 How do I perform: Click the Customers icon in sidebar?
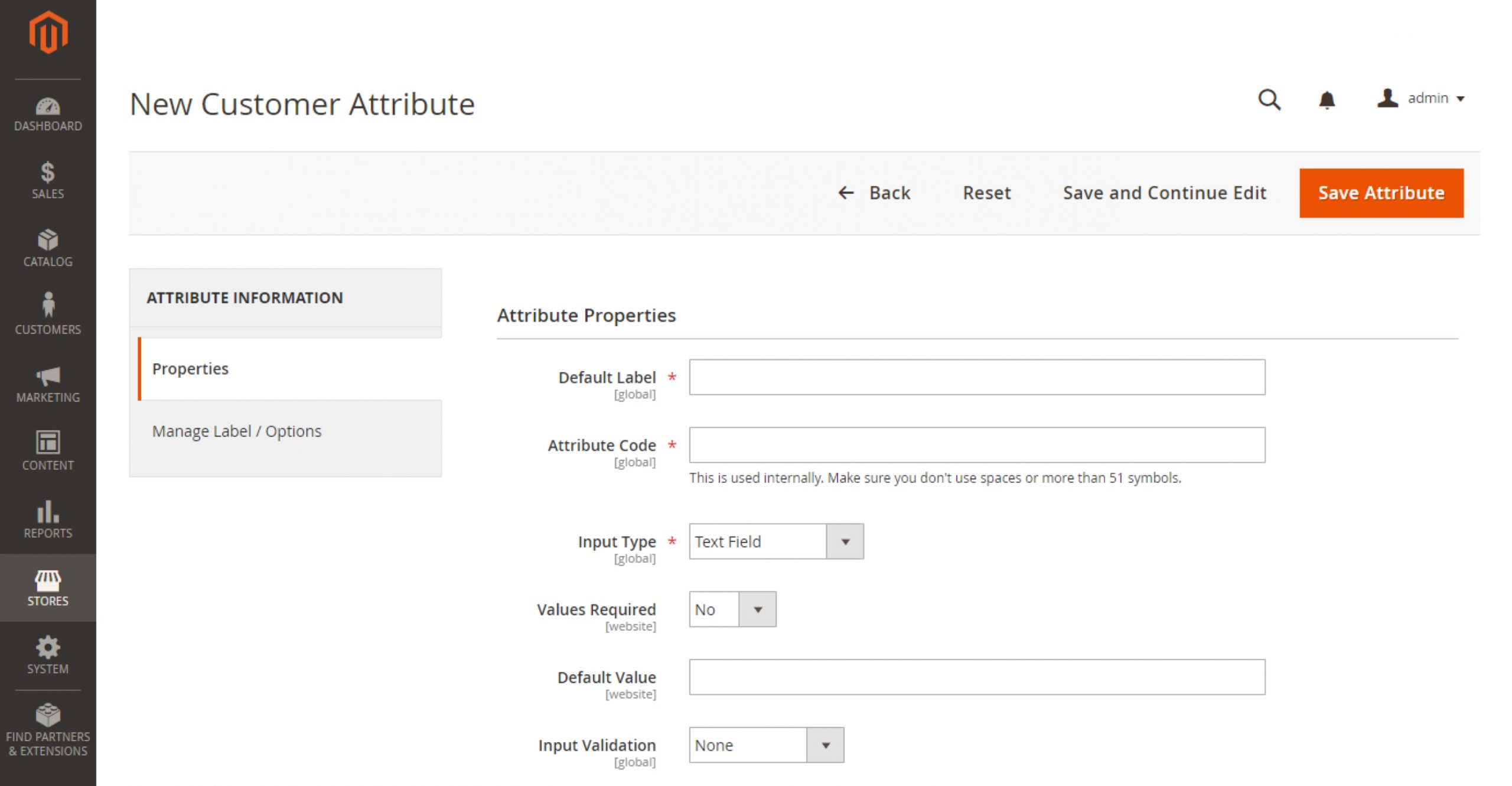tap(47, 313)
